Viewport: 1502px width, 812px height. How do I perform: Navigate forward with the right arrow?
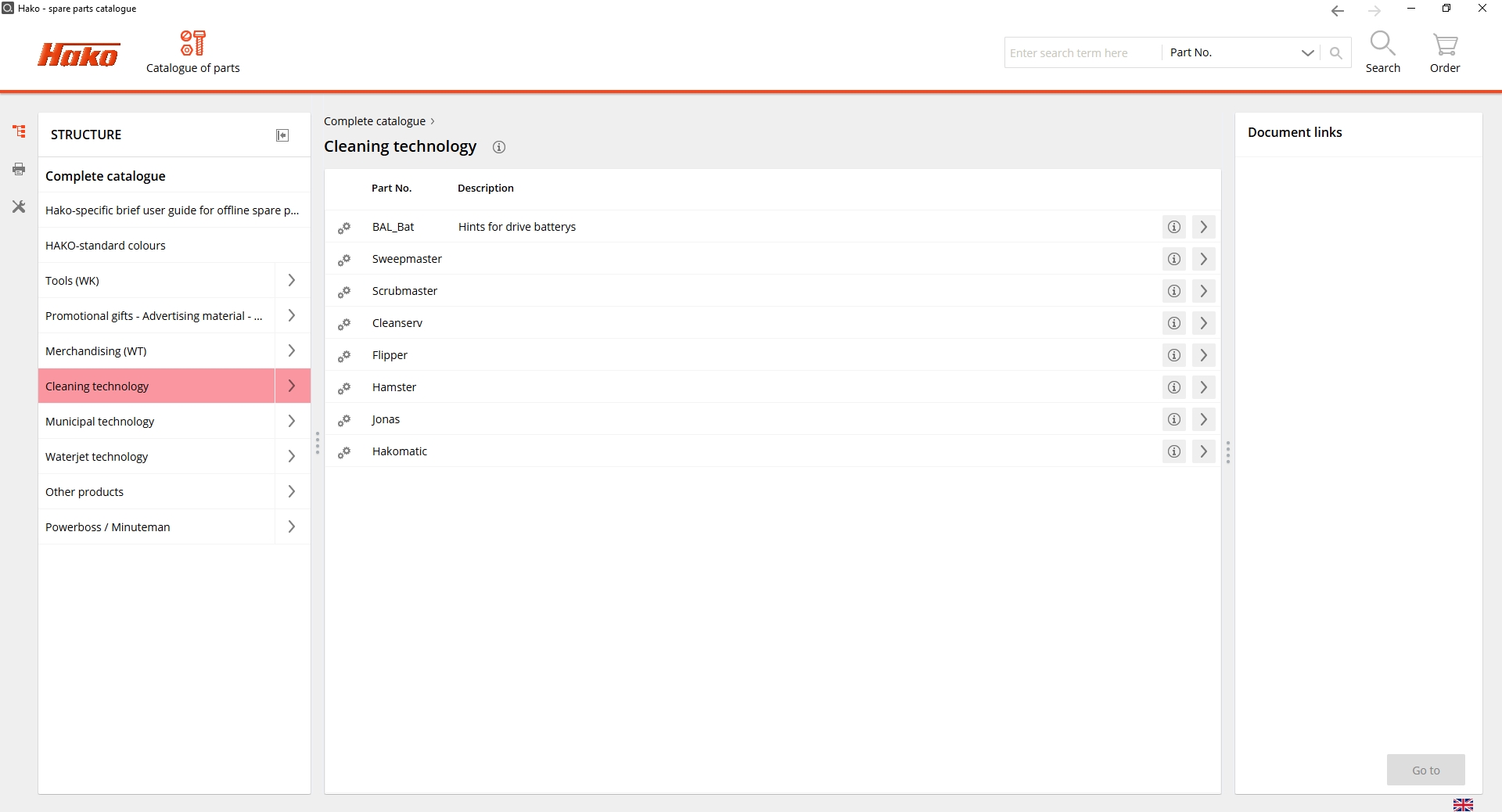[1374, 11]
